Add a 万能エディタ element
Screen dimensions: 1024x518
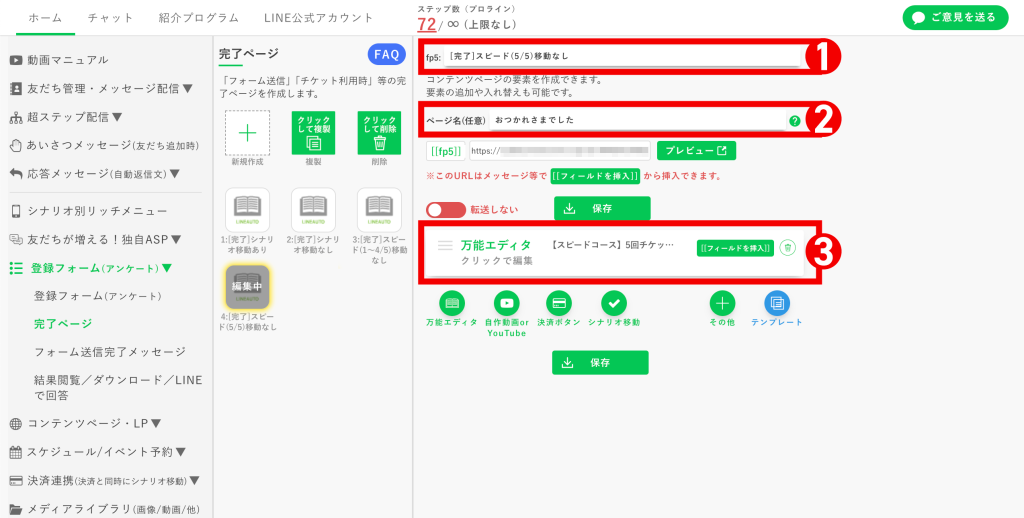click(452, 303)
